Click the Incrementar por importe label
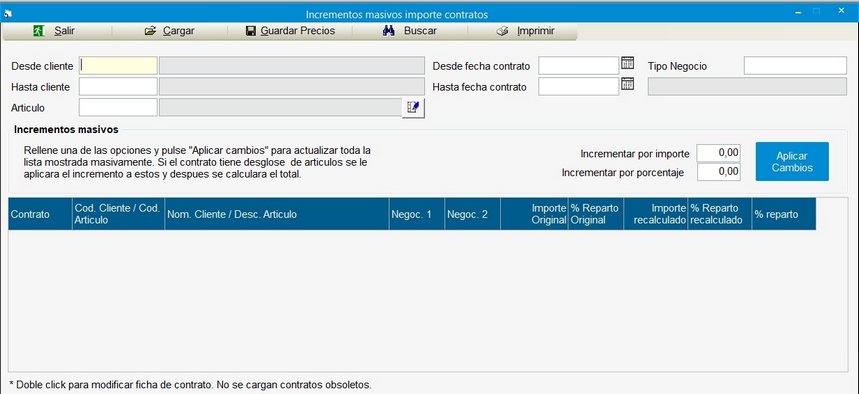This screenshot has height=394, width=859. (x=635, y=154)
